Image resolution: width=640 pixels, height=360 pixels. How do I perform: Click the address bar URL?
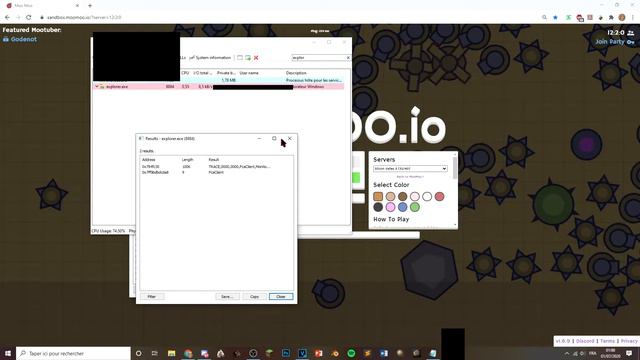tap(84, 17)
